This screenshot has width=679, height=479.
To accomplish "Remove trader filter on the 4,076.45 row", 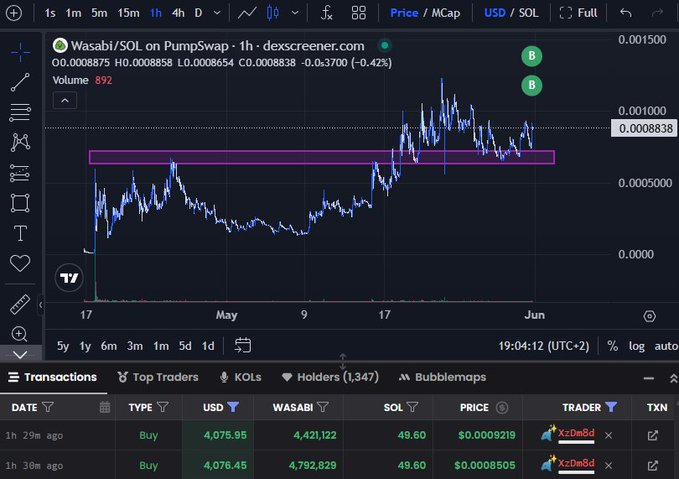I will [x=608, y=466].
